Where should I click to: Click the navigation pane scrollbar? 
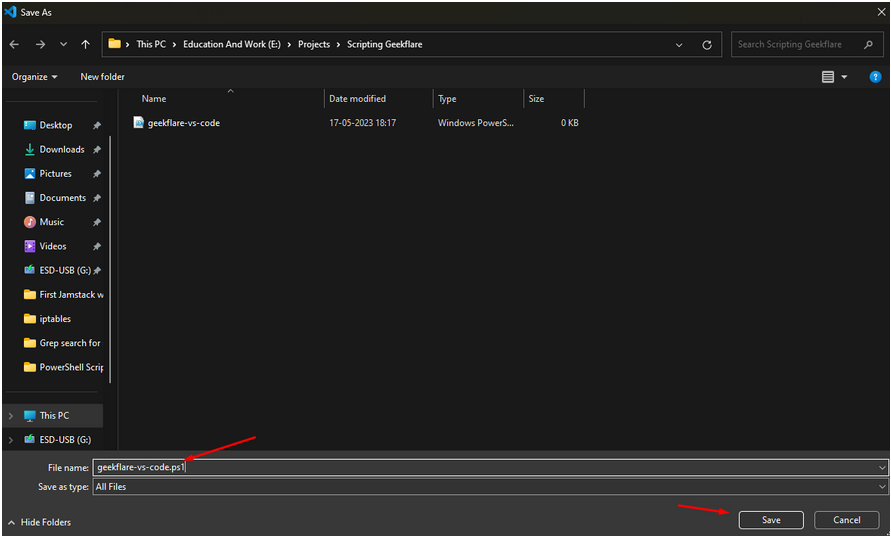click(x=110, y=258)
